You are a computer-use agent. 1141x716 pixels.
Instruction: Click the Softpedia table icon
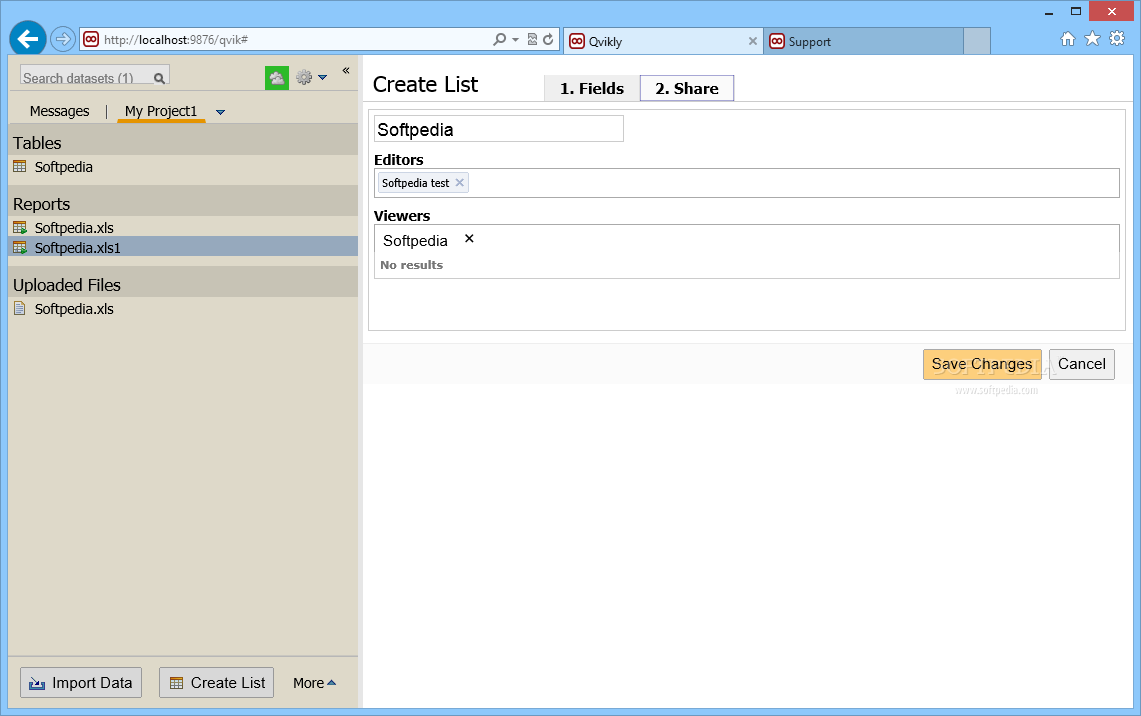pos(20,166)
